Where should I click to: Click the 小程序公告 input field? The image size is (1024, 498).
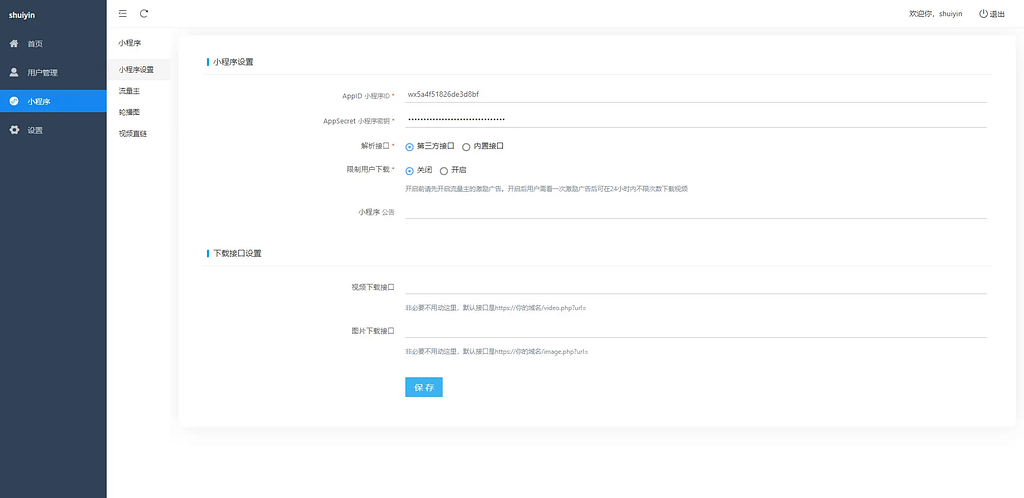click(x=696, y=211)
